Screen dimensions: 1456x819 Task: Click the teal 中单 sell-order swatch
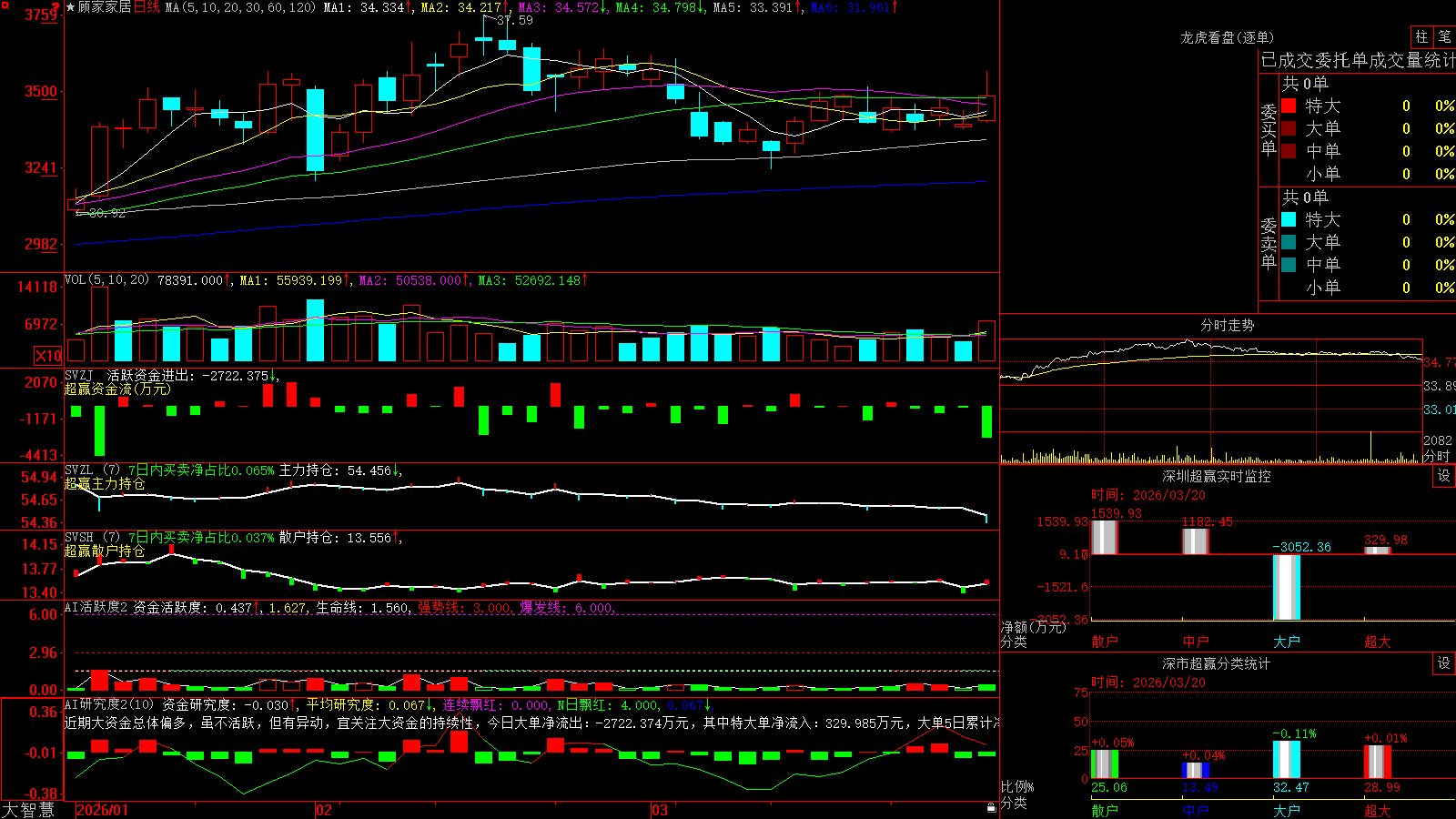[1289, 265]
